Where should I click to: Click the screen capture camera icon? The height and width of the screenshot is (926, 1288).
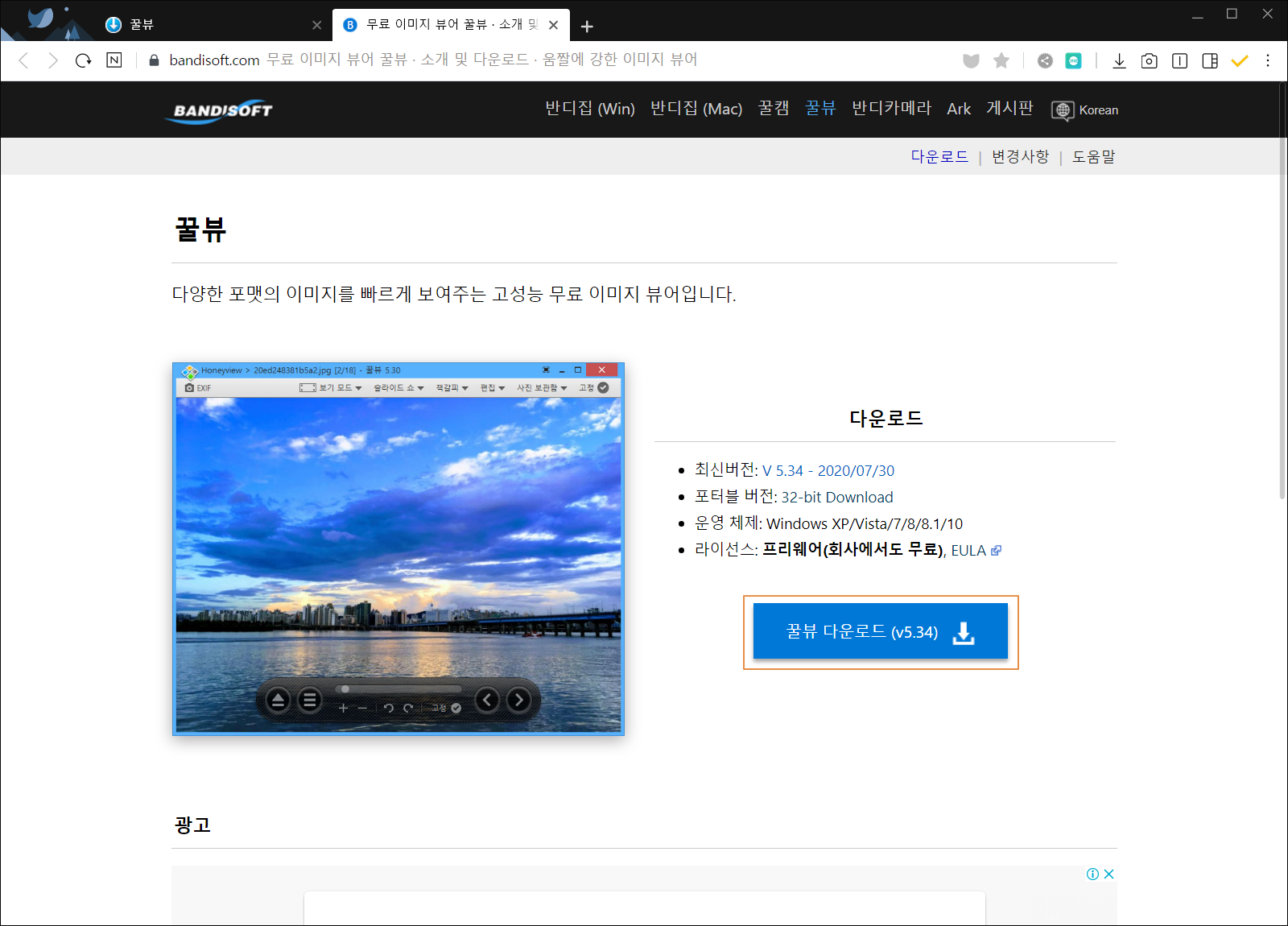coord(1150,60)
